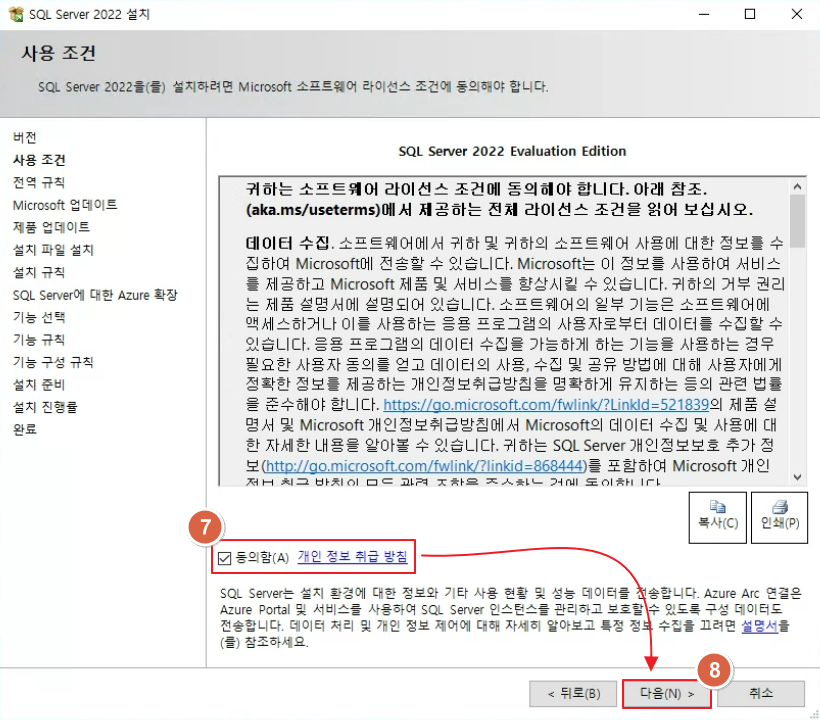Image resolution: width=820 pixels, height=720 pixels.
Task: Select the 설치 준비 step
Action: pyautogui.click(x=39, y=385)
